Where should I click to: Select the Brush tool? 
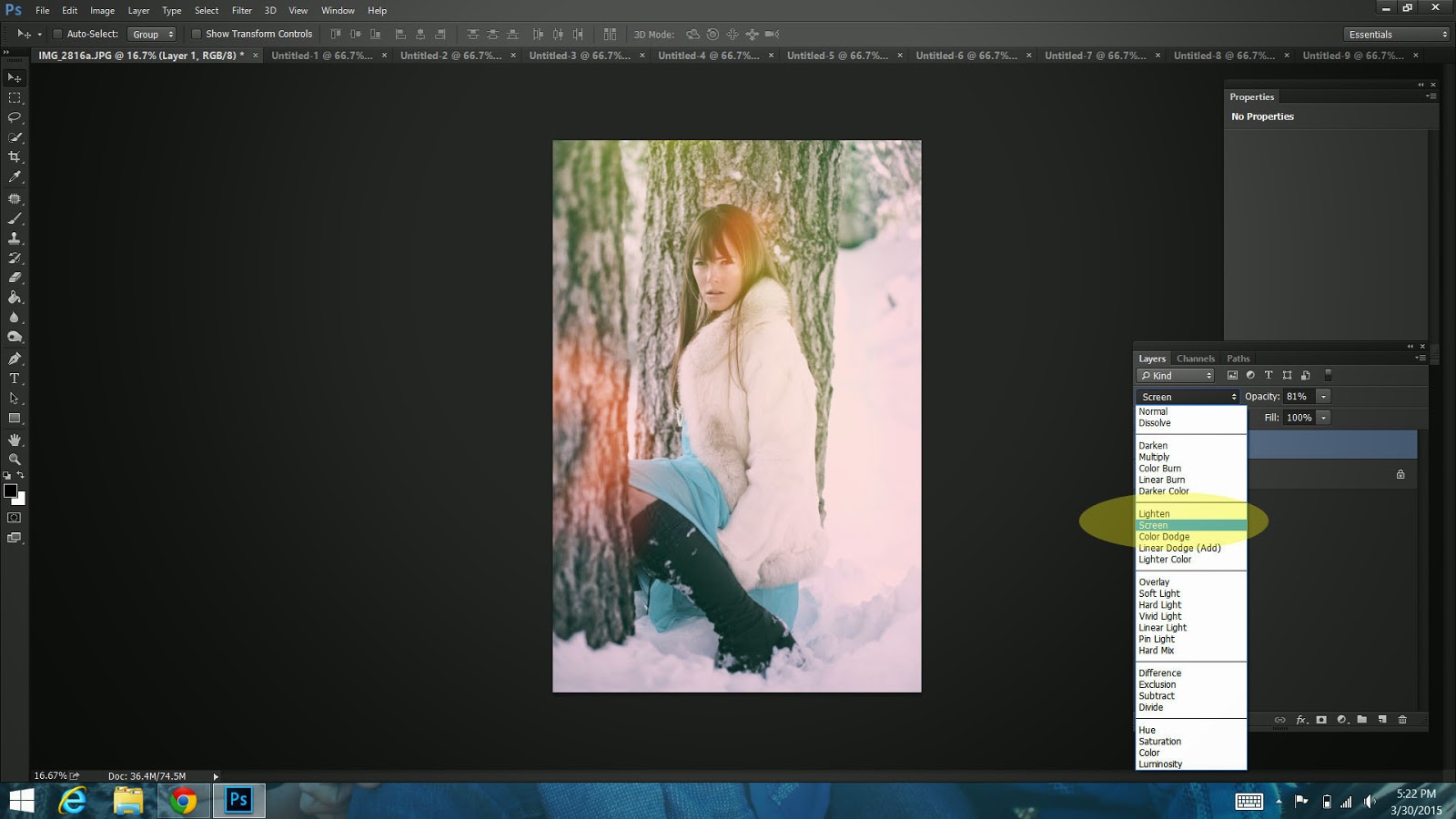15,218
